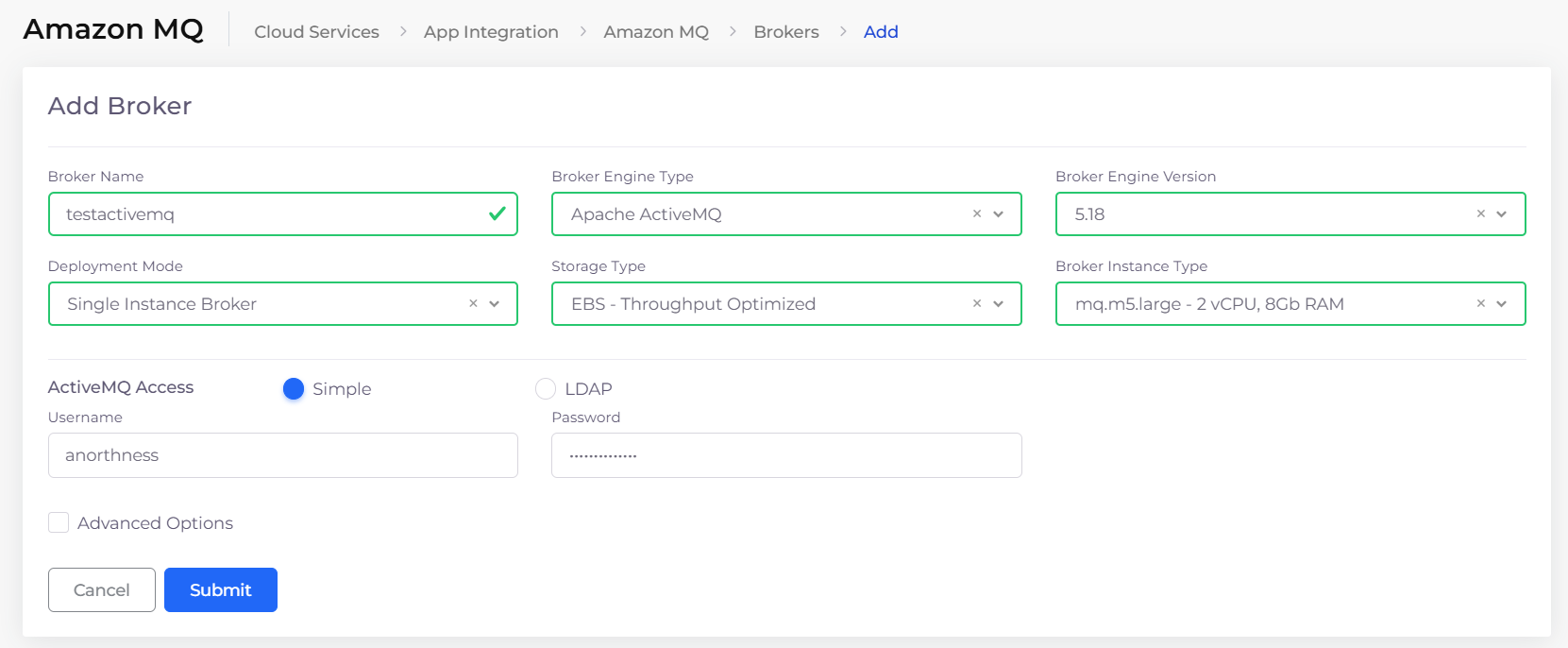Image resolution: width=1568 pixels, height=648 pixels.
Task: Cancel adding the broker
Action: click(x=102, y=590)
